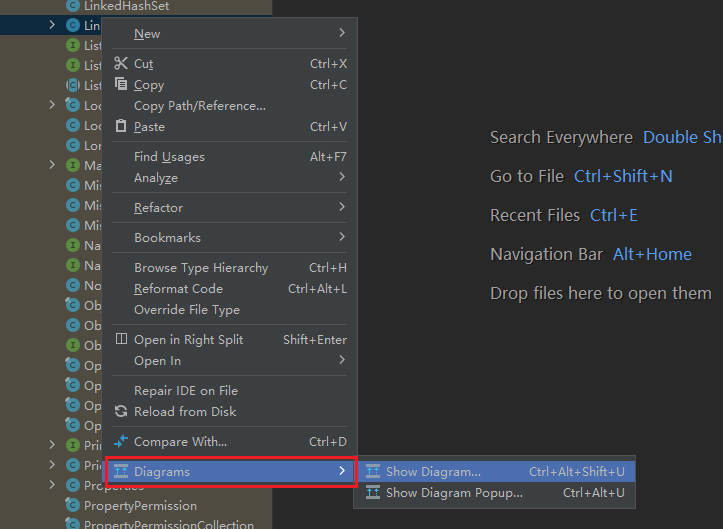Select PropertyPermission class in tree
The height and width of the screenshot is (529, 723).
tap(140, 506)
